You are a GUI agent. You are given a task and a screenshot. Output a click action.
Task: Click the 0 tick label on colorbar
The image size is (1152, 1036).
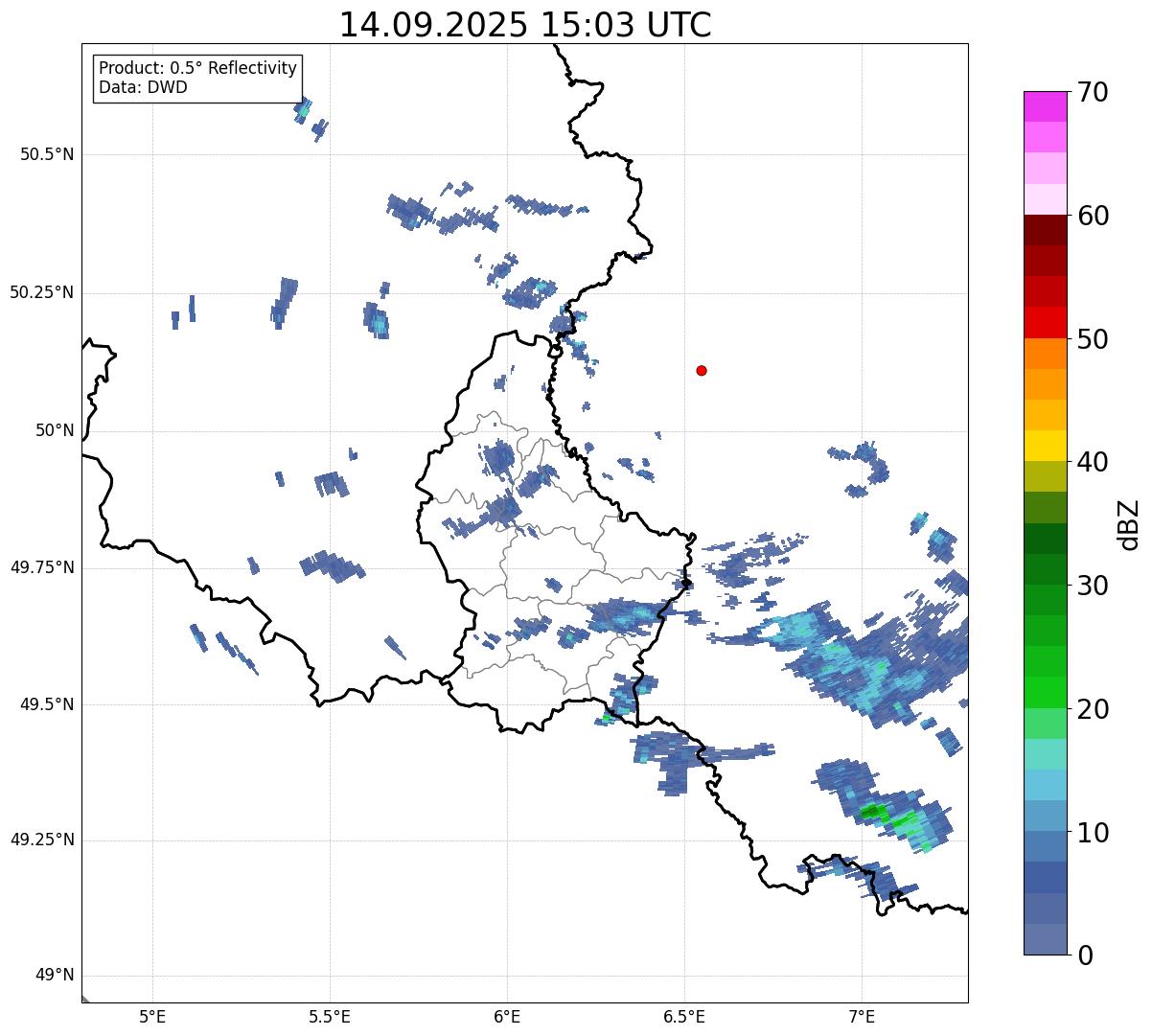click(1085, 955)
